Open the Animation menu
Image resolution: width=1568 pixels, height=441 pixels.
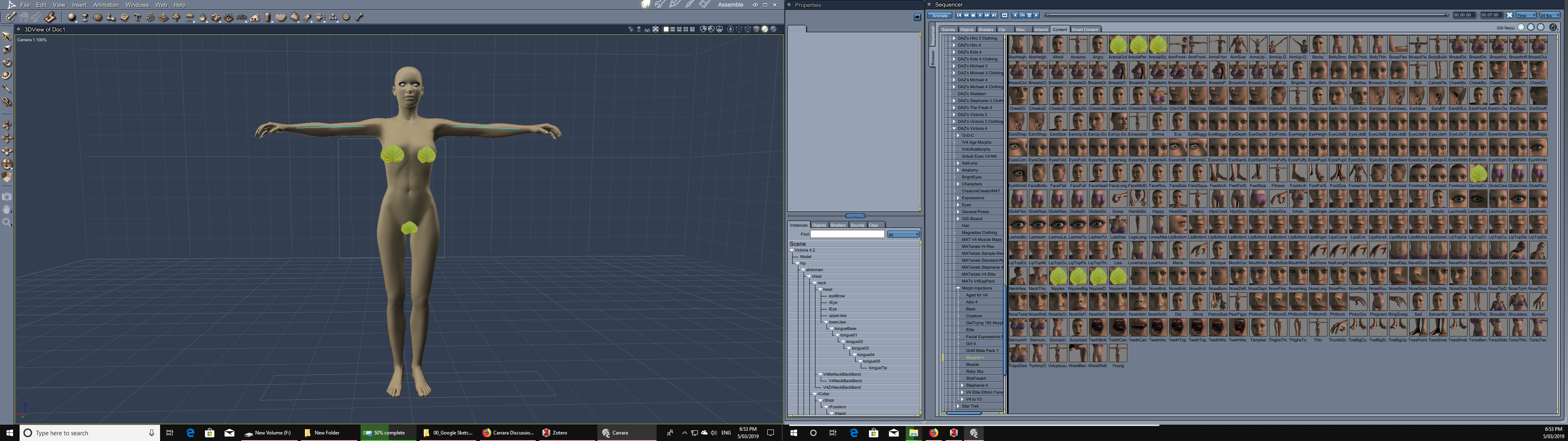pos(105,5)
